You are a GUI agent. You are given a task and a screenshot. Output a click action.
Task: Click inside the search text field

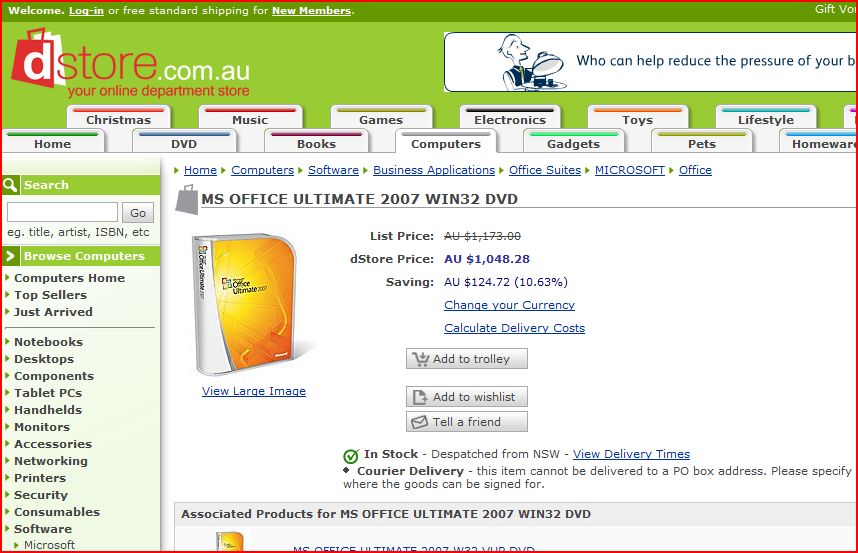[62, 212]
